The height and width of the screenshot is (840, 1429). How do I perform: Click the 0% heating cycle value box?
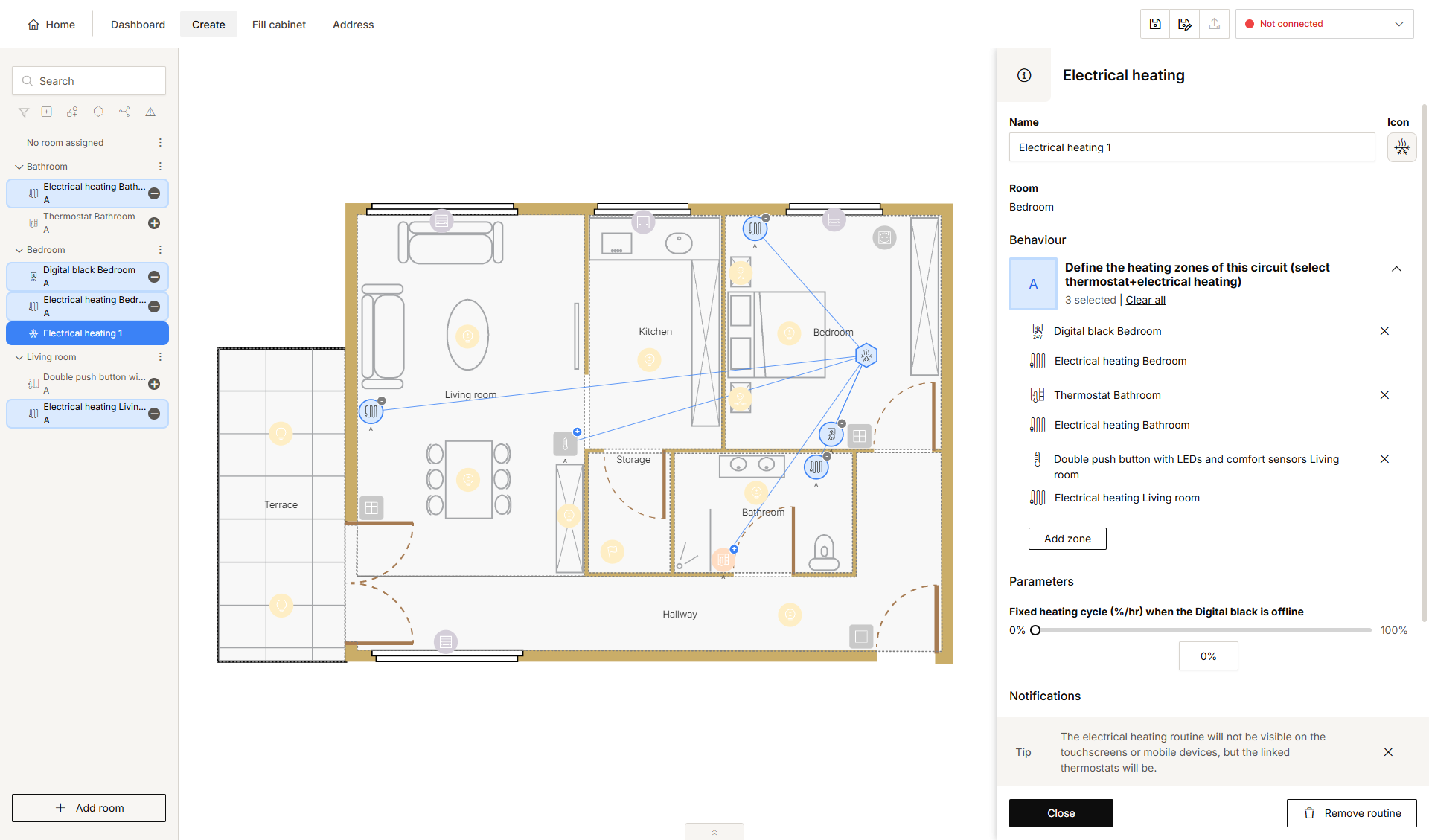(x=1208, y=656)
